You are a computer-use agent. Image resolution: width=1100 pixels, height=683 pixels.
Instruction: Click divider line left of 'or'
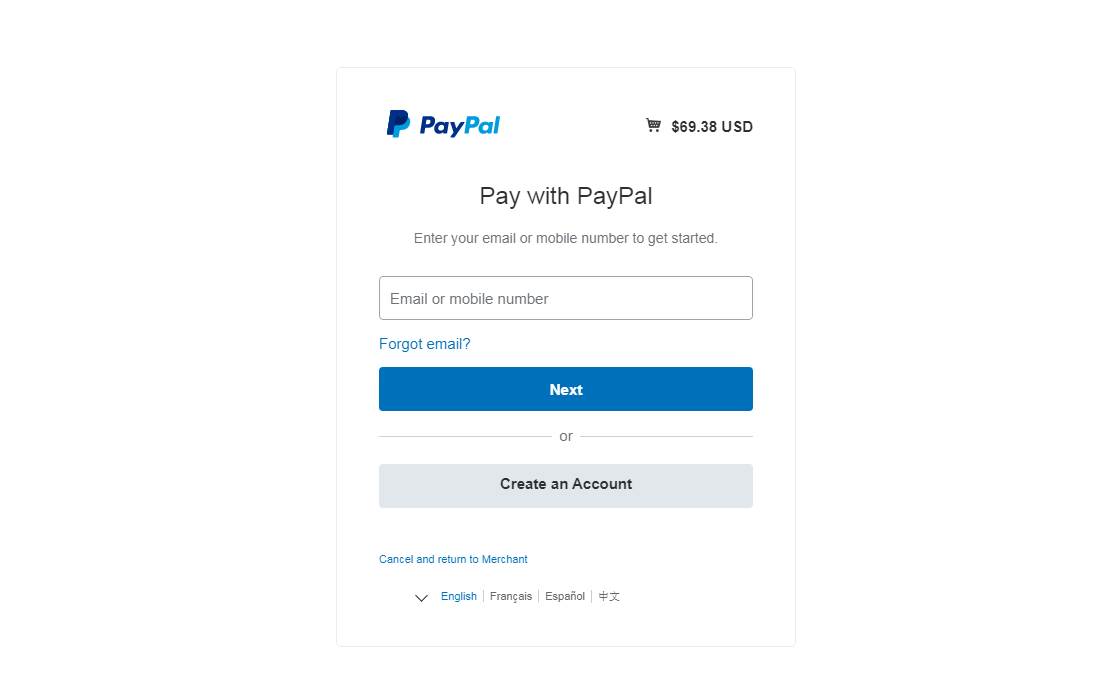click(465, 436)
